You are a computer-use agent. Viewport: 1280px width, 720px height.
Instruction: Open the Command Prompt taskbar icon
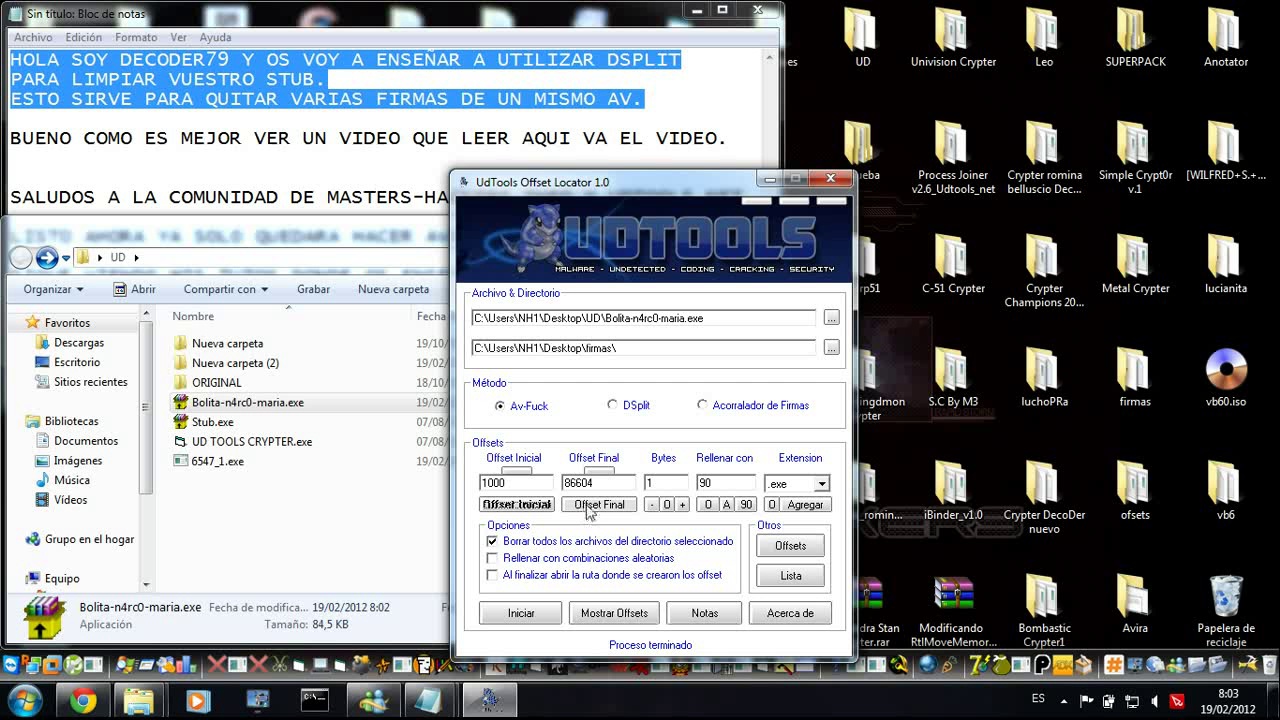315,700
